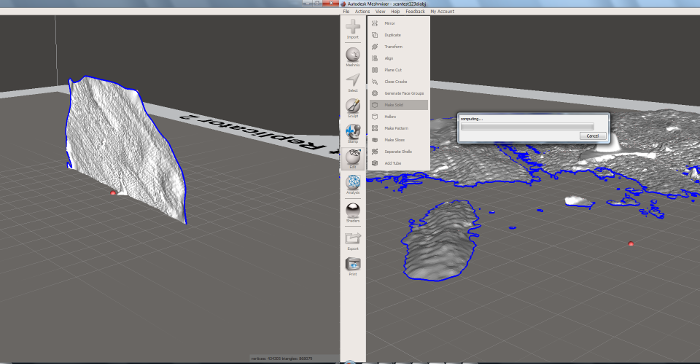The height and width of the screenshot is (364, 700).
Task: Open the Analysis tool
Action: click(x=353, y=183)
